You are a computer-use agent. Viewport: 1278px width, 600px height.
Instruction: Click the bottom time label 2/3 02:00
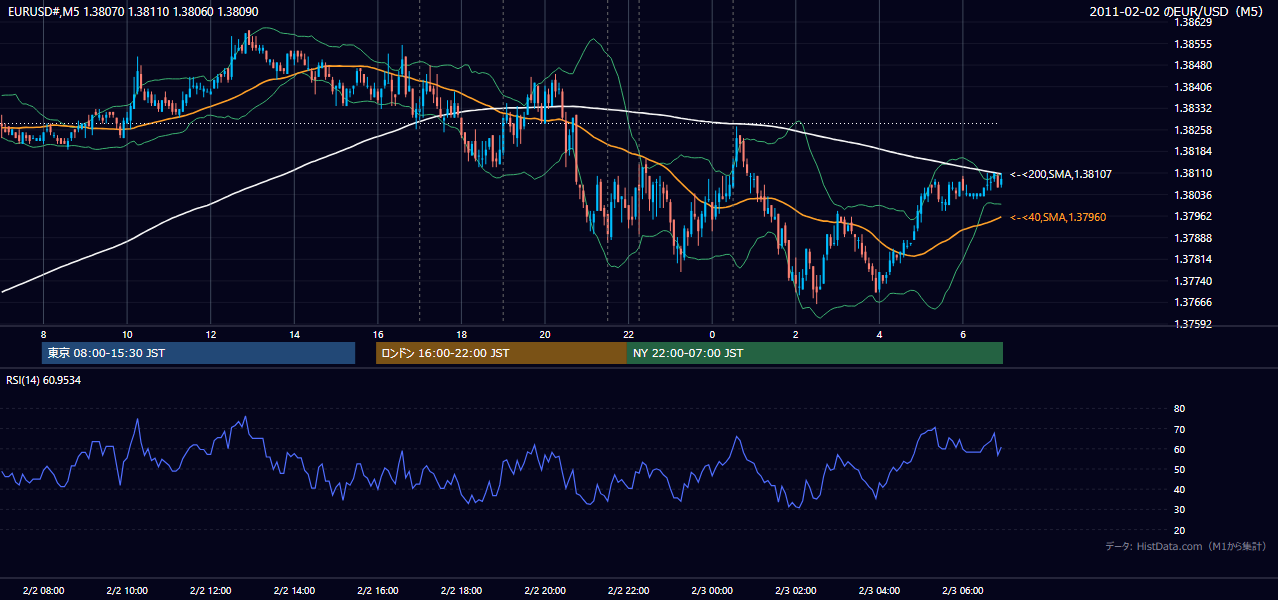click(x=795, y=591)
